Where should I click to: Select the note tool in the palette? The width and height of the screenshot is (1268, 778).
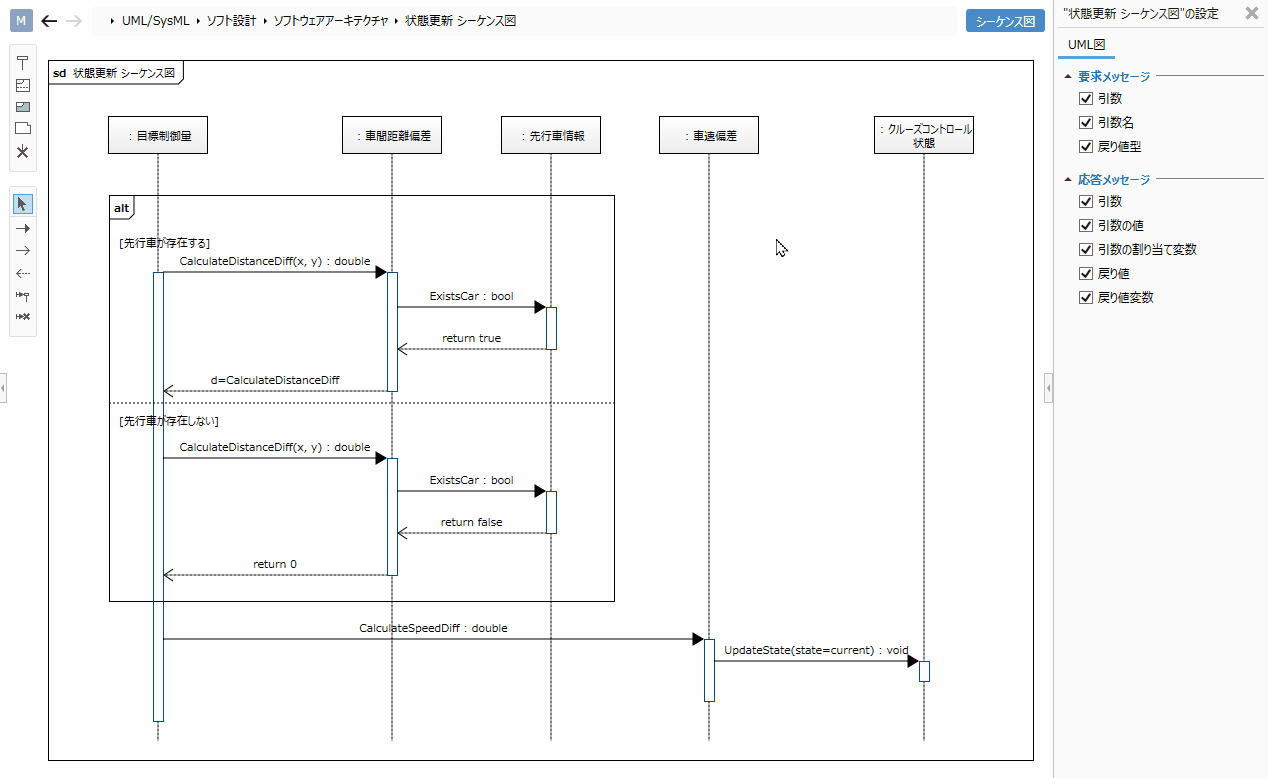coord(23,128)
